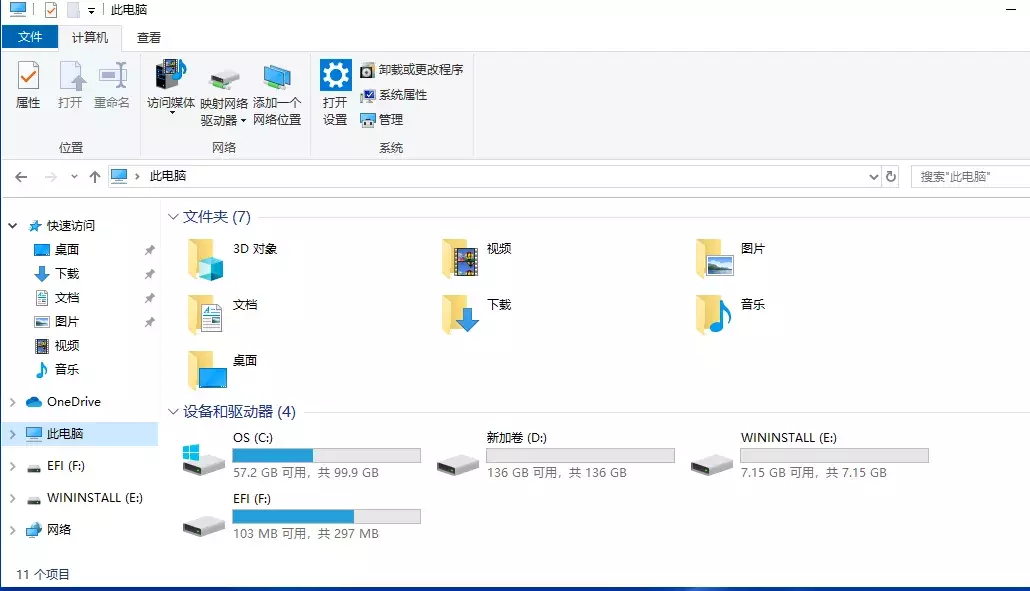Click 系统属性 in ribbon
The width and height of the screenshot is (1030, 591).
(x=394, y=95)
